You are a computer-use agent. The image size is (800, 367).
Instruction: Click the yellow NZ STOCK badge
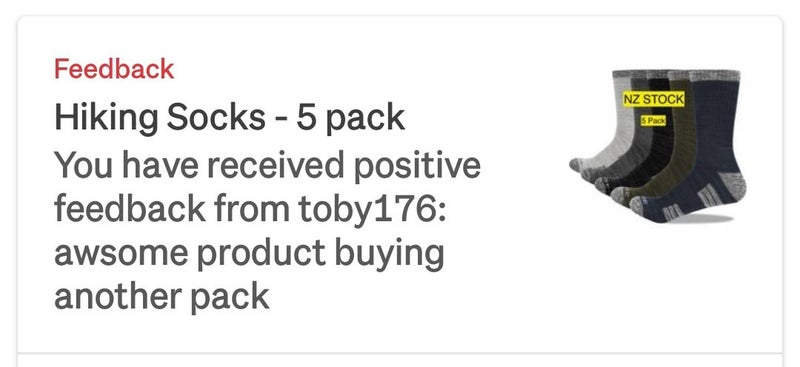pos(654,99)
